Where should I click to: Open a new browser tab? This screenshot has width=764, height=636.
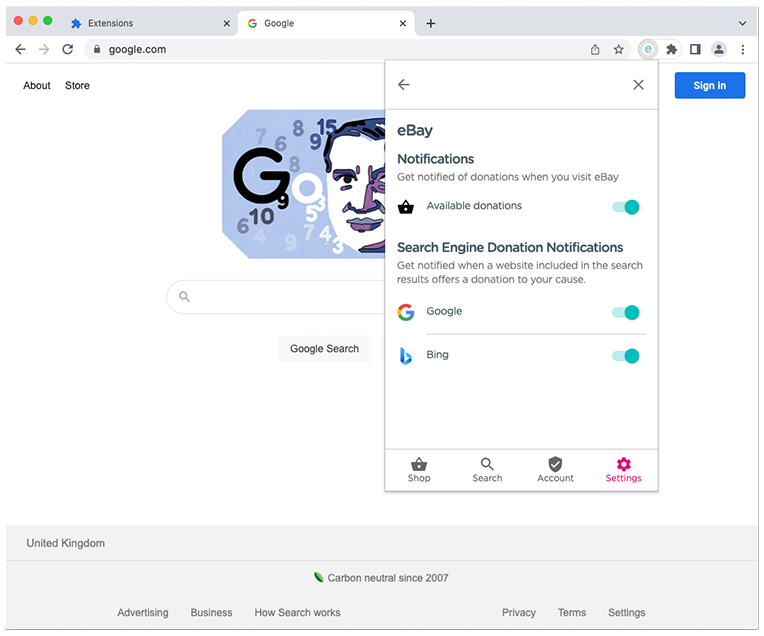click(x=431, y=23)
